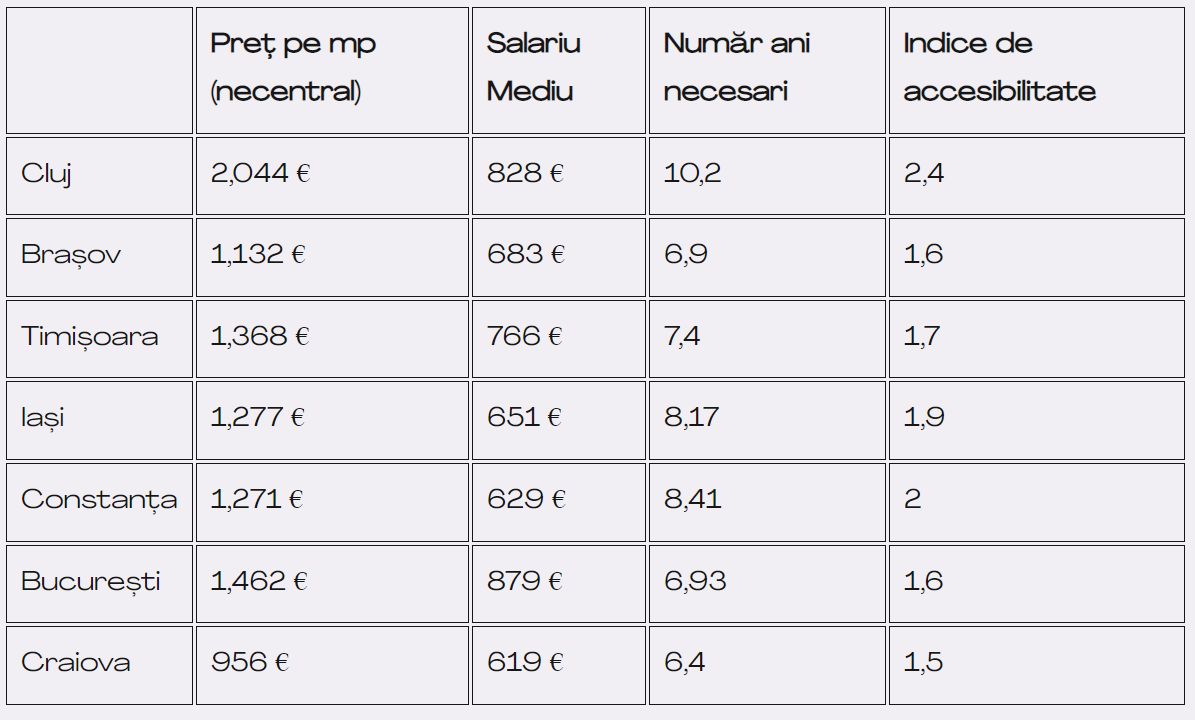This screenshot has height=720, width=1195.
Task: Select the 7,4 years cell
Action: (767, 339)
